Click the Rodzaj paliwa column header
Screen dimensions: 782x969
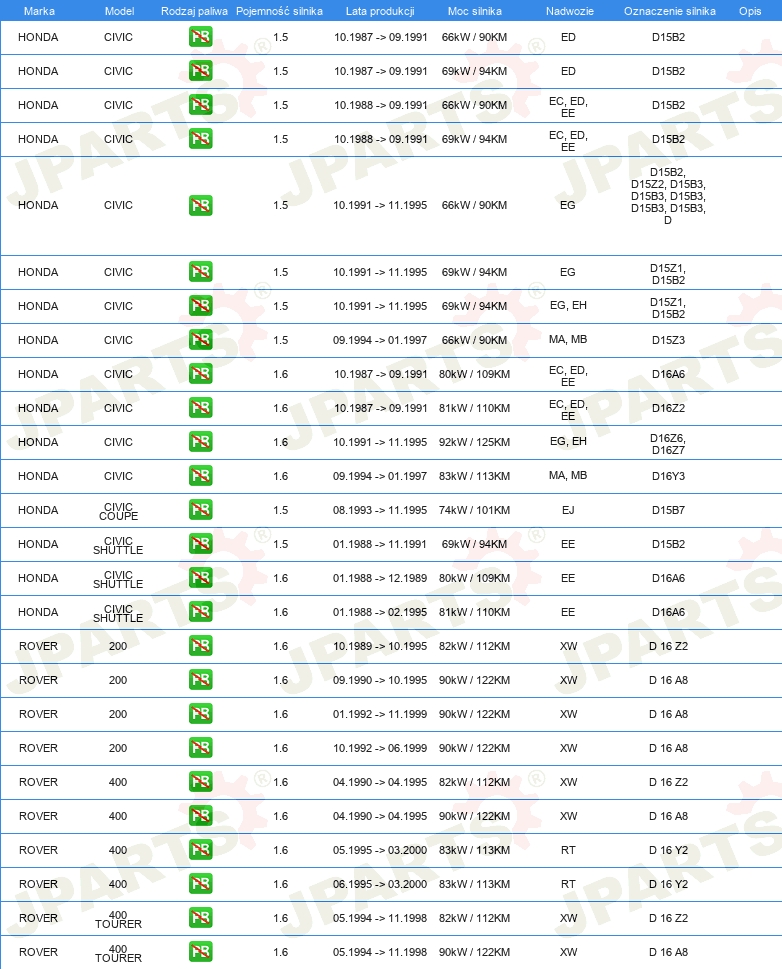click(194, 11)
